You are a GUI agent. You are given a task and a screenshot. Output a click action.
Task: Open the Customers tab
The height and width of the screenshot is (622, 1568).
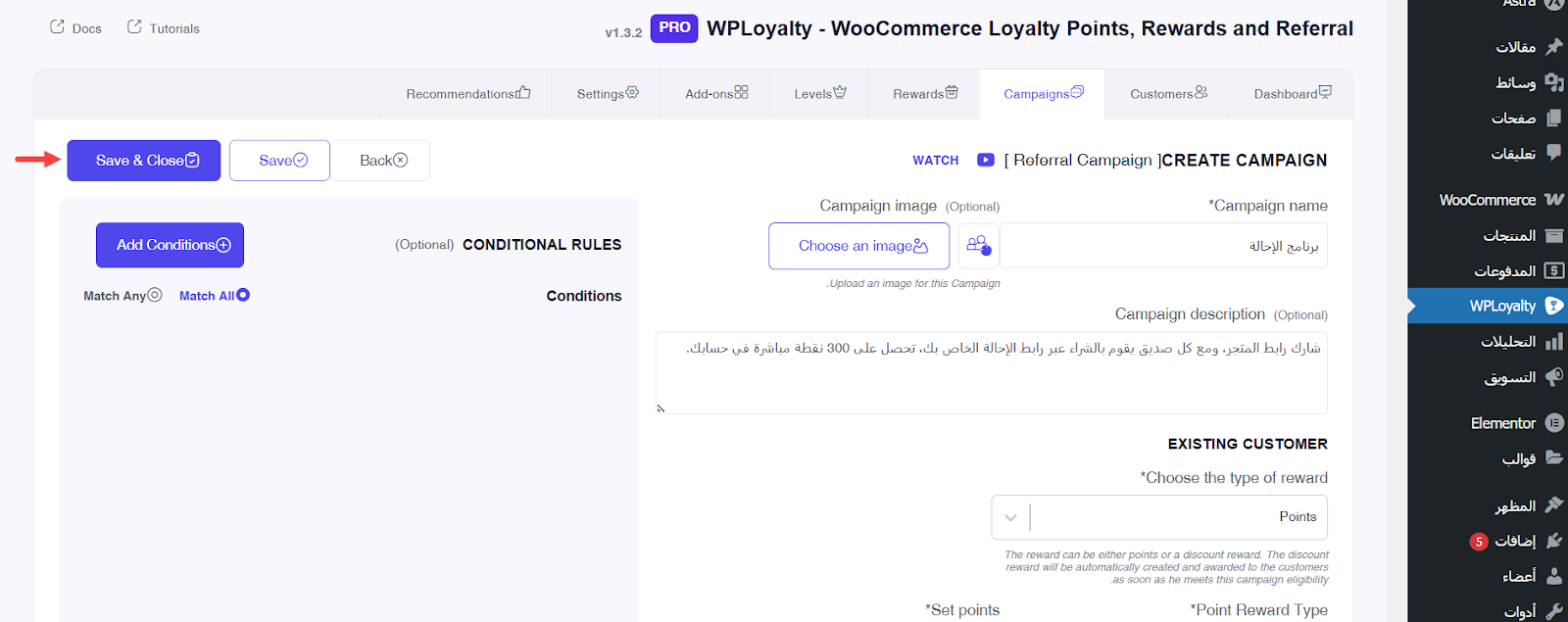(1167, 94)
